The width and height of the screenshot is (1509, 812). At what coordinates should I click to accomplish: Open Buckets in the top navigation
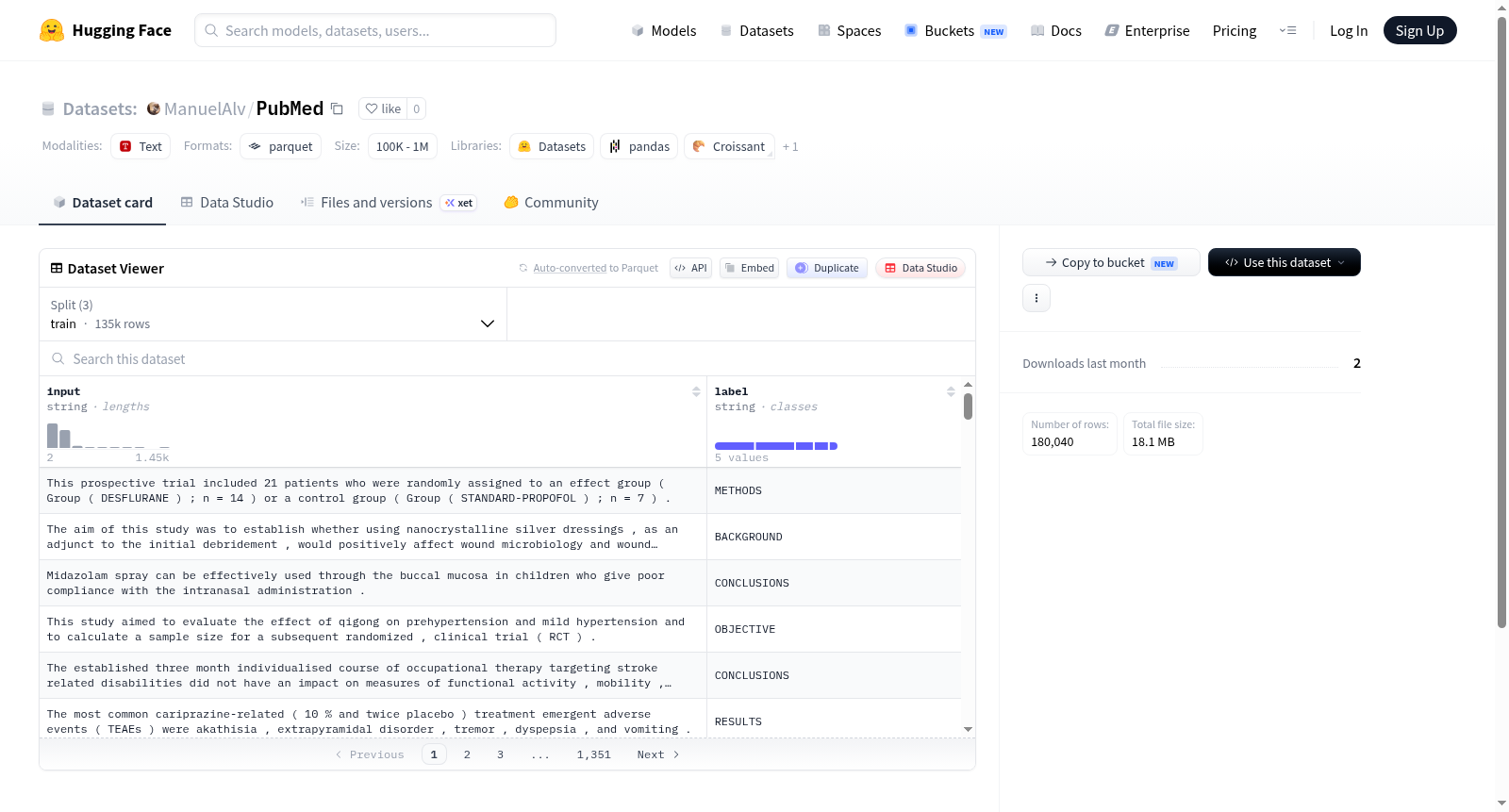pos(955,30)
